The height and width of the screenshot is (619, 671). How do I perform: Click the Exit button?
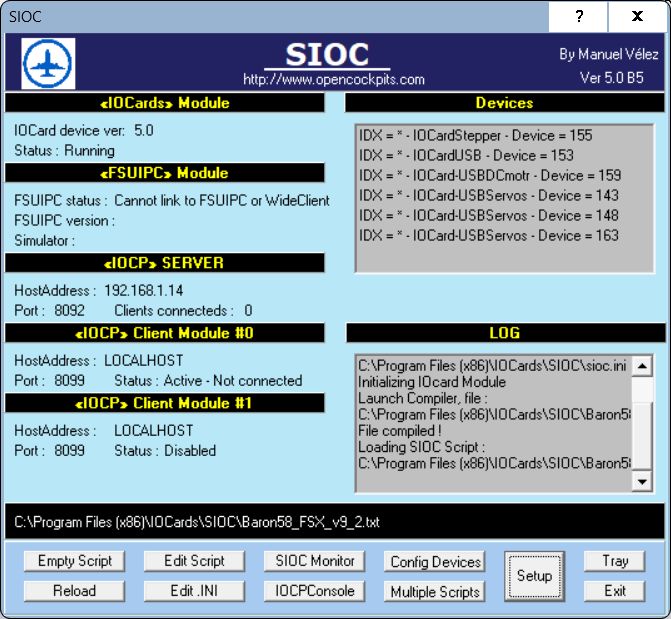tap(615, 591)
